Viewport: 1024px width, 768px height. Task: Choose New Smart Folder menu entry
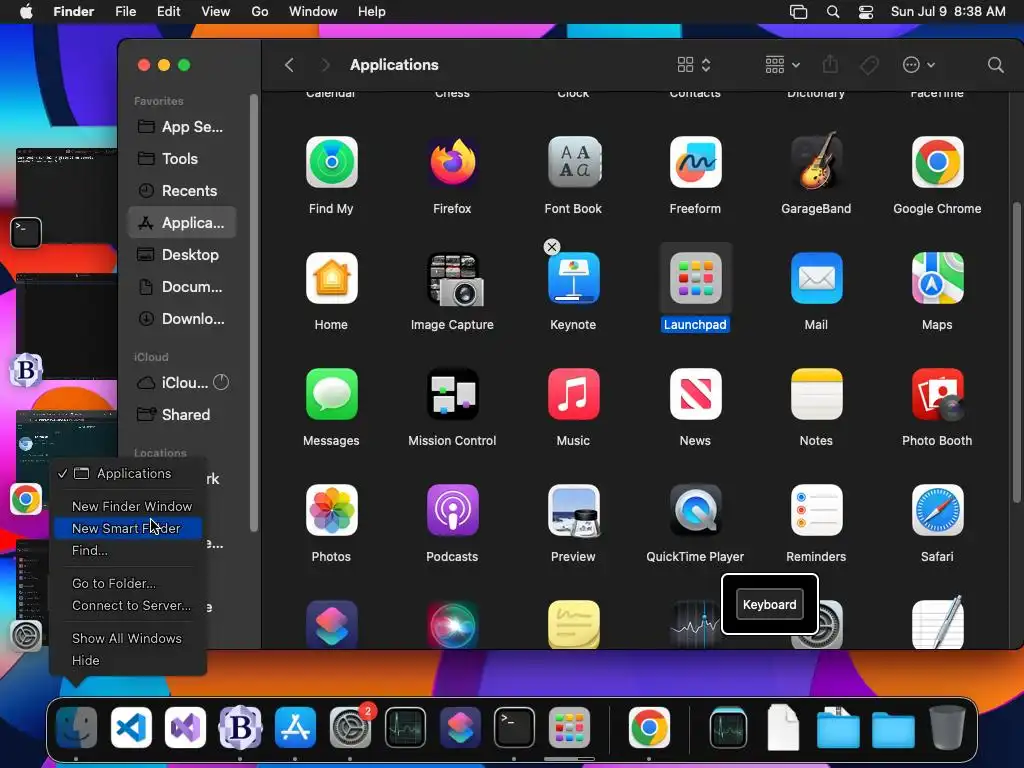[128, 528]
